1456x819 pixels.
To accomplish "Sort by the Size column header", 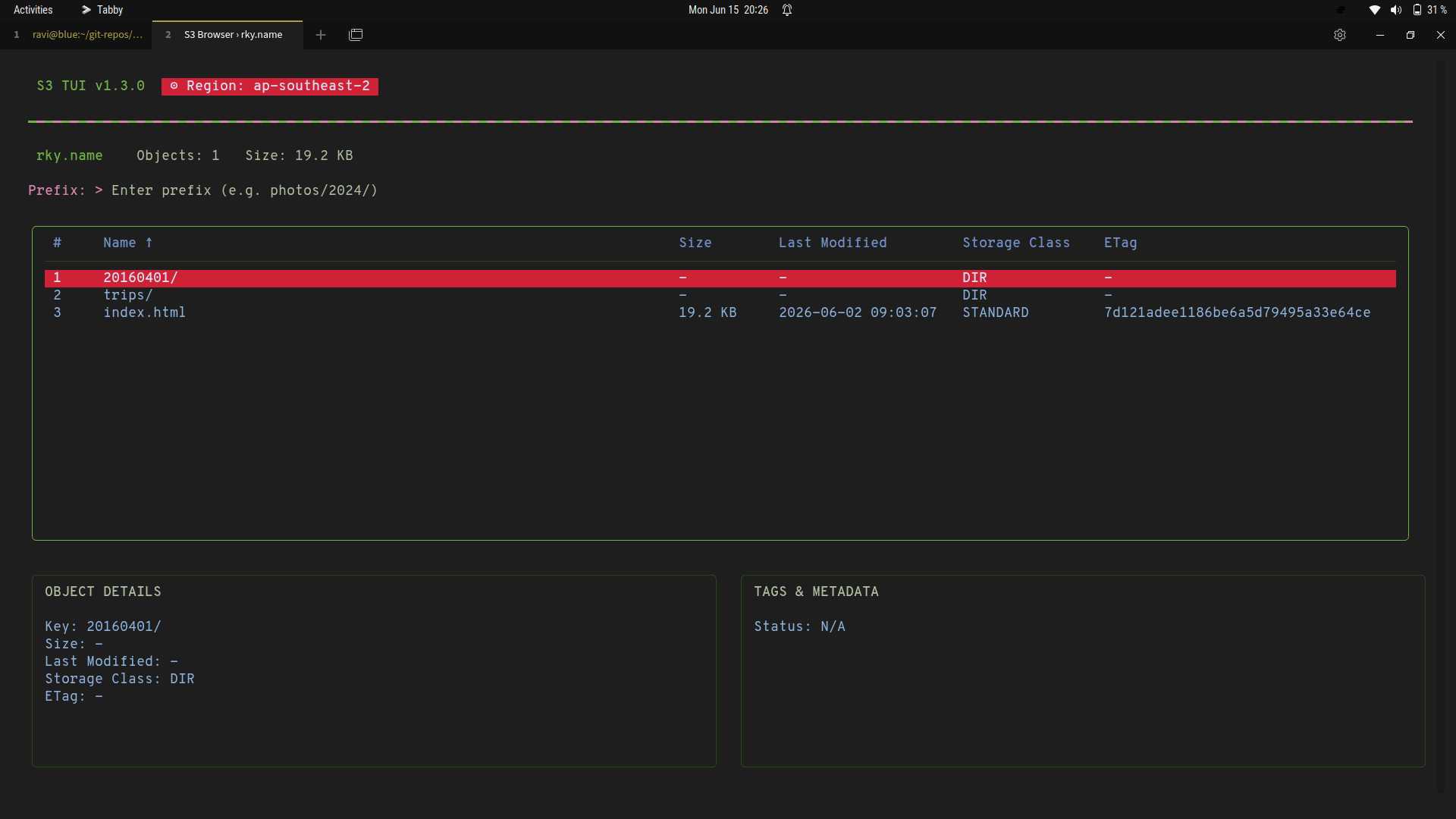I will [x=695, y=243].
